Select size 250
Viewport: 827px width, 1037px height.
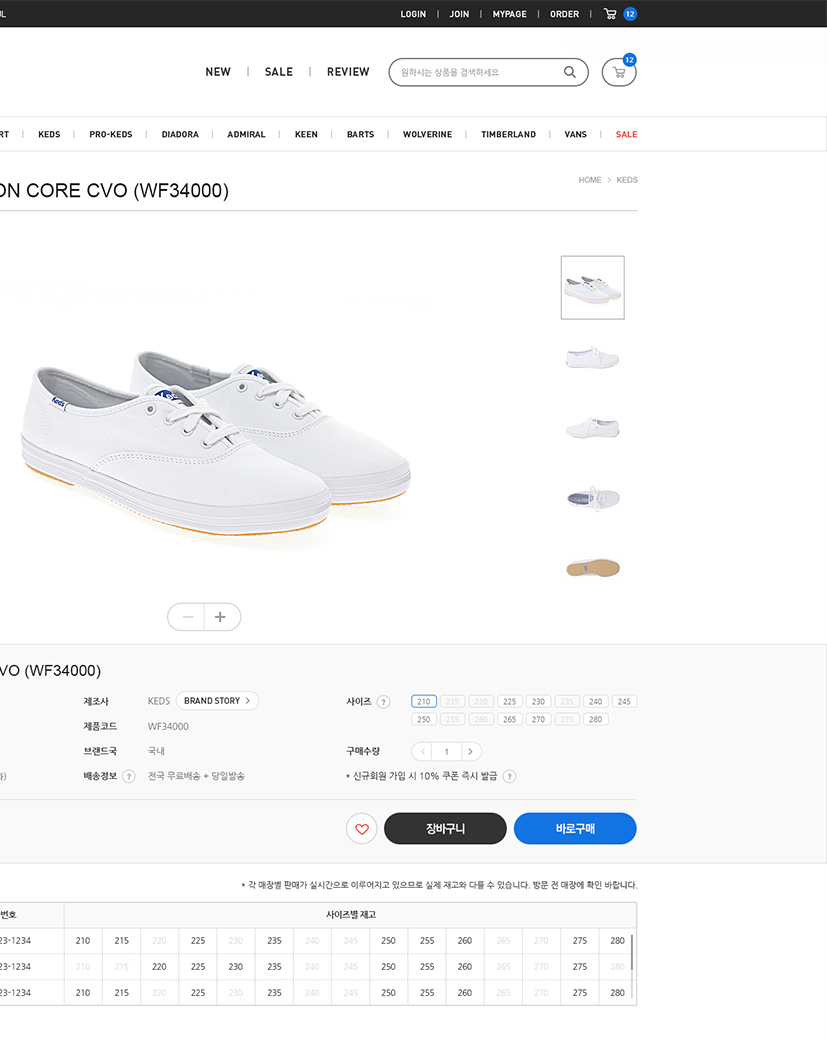click(x=423, y=719)
